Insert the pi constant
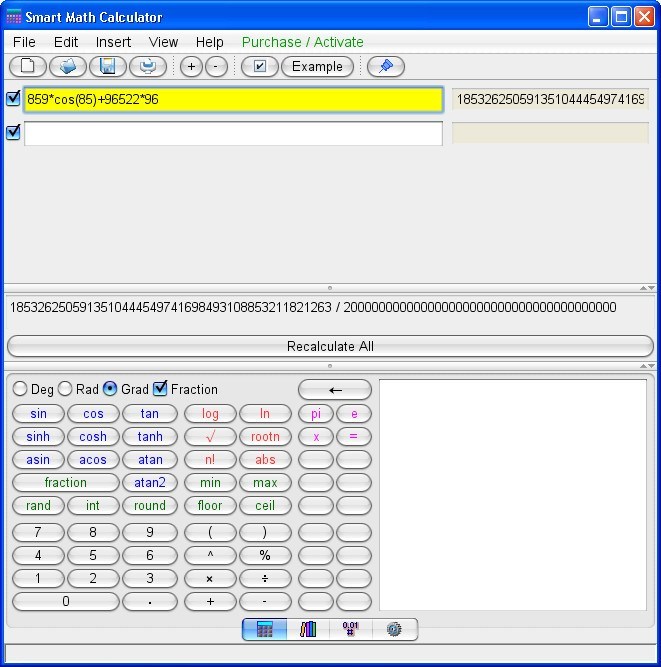 (x=316, y=413)
